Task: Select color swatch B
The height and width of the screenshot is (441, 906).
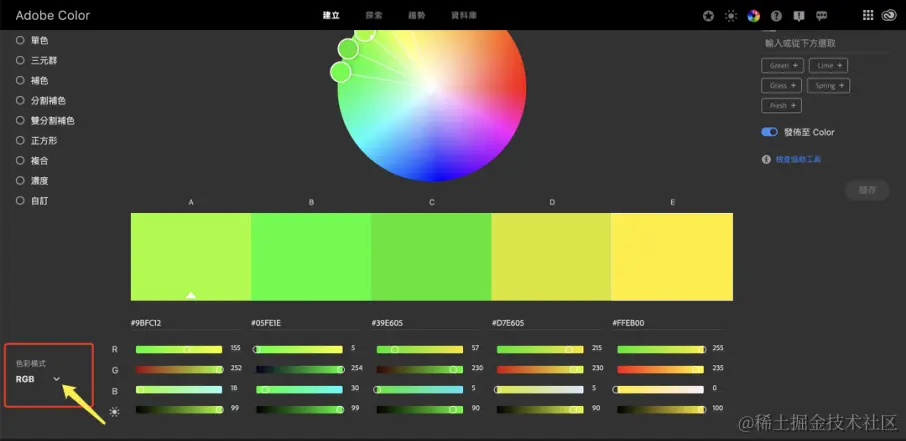Action: point(311,257)
